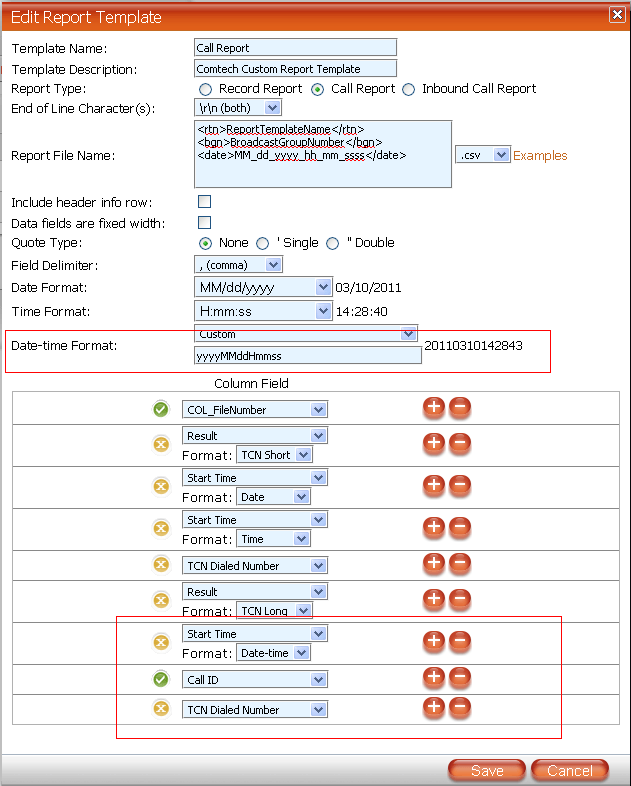Open TCN Dialed Number dropdown below Call ID
This screenshot has width=631, height=786.
point(255,709)
